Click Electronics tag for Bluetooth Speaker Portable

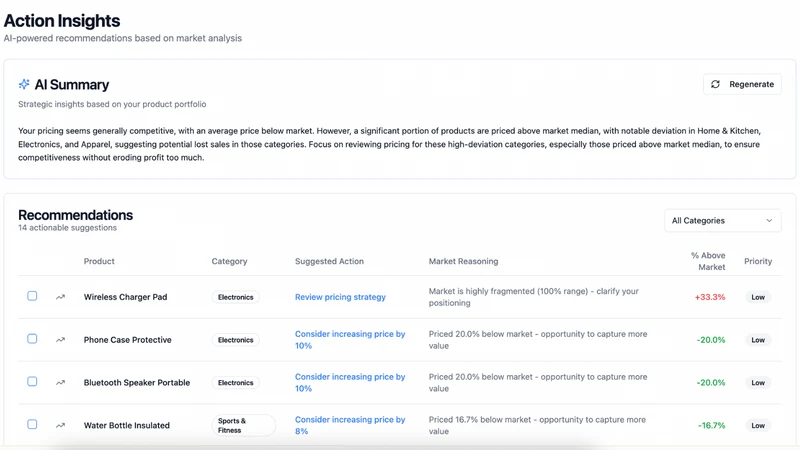pyautogui.click(x=236, y=383)
